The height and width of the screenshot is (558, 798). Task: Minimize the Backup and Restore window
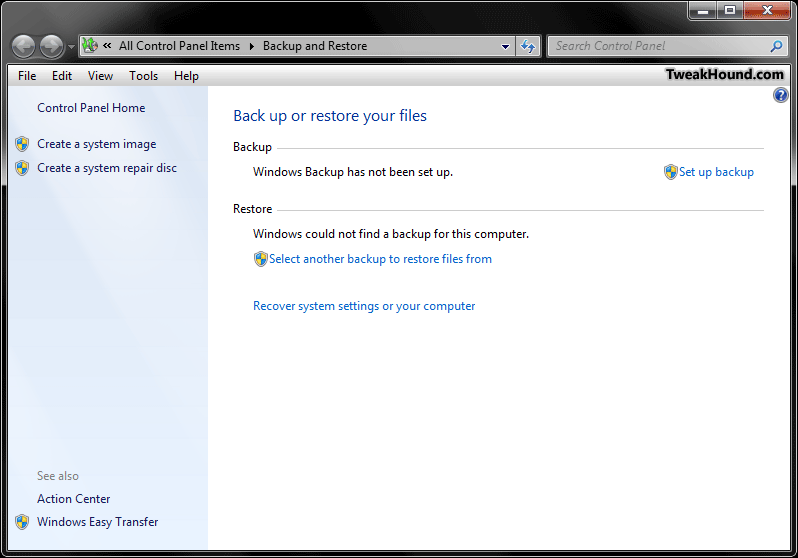tap(703, 10)
